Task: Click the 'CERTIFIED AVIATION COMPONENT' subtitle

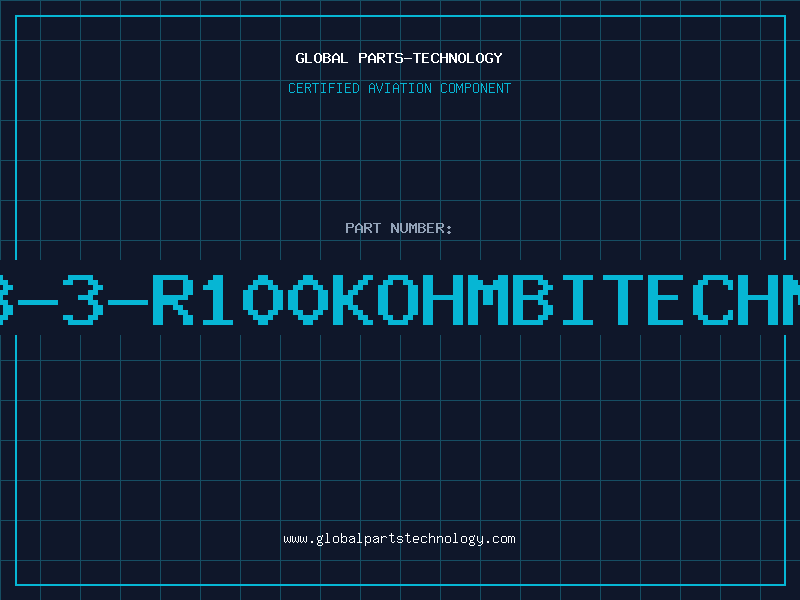Action: [399, 88]
